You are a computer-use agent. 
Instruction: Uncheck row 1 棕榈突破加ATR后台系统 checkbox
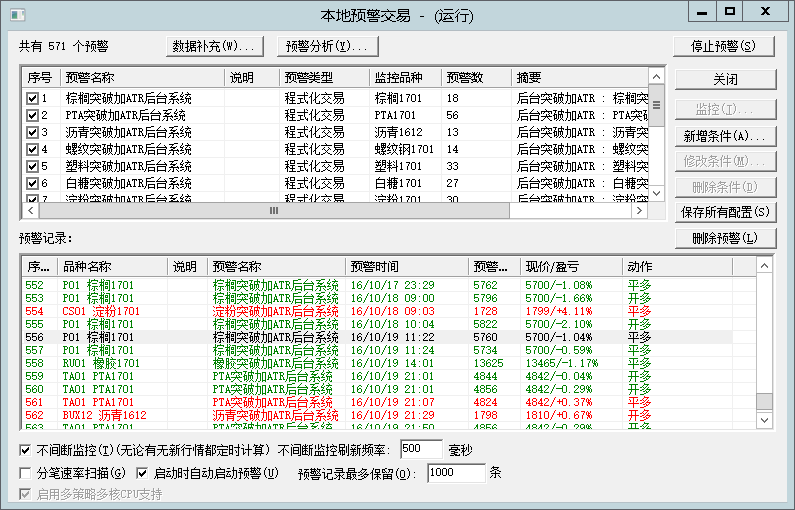32,99
